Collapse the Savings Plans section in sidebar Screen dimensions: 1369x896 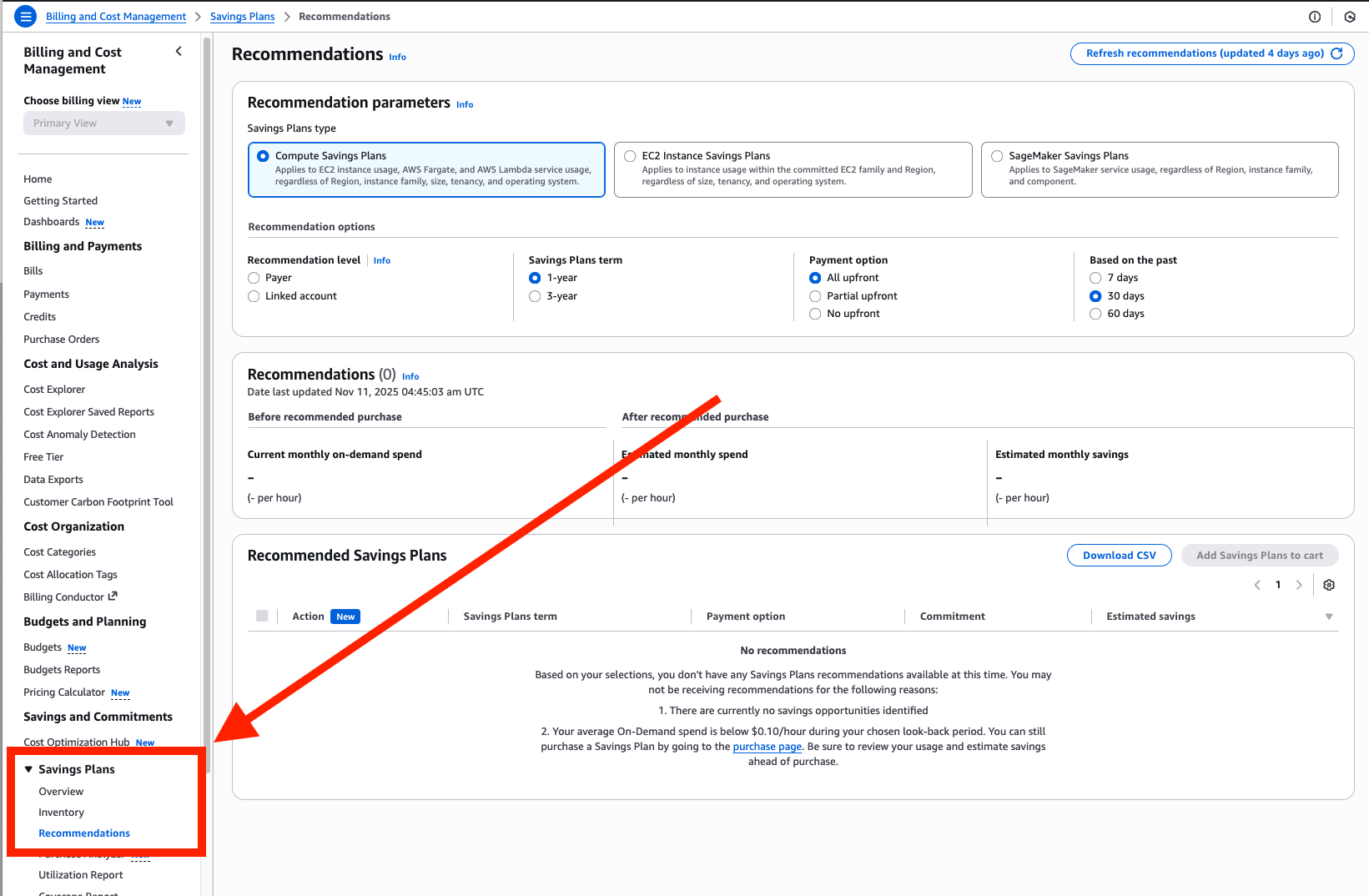coord(29,768)
